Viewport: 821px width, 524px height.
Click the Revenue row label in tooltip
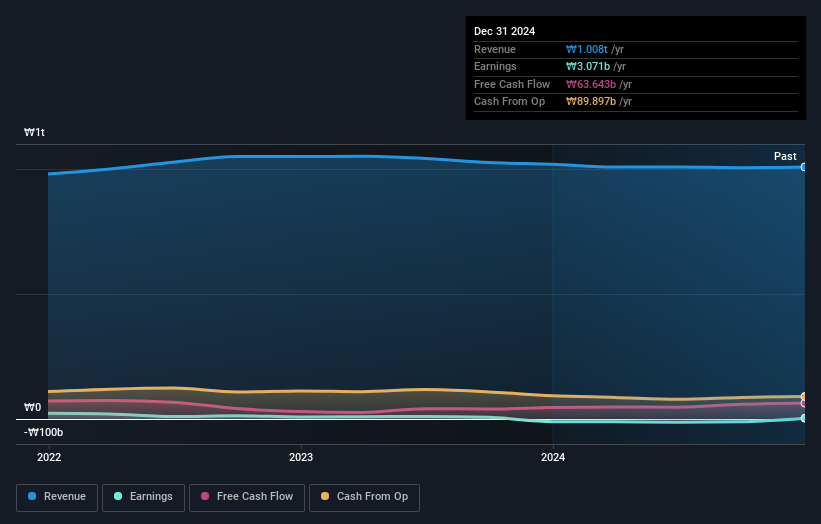[495, 49]
